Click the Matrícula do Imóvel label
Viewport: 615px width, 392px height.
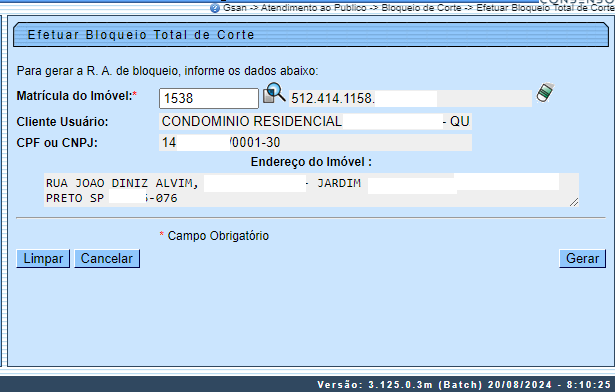point(77,96)
